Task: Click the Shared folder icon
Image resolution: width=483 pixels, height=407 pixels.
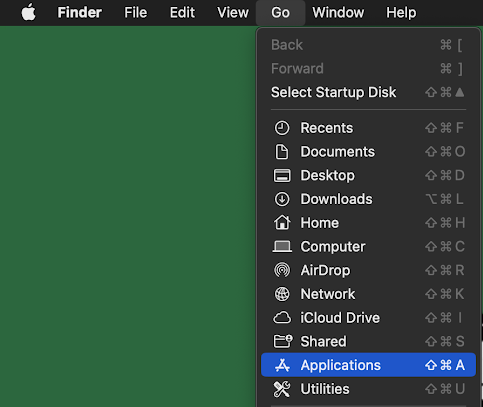Action: 283,341
